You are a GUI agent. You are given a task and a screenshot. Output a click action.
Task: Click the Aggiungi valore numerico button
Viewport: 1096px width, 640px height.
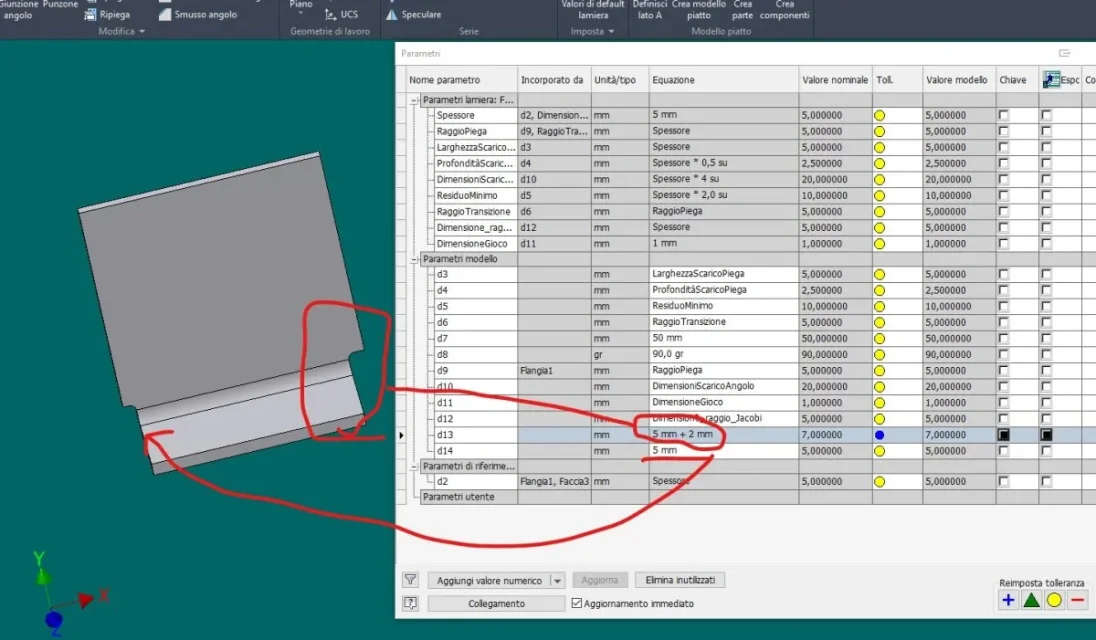pyautogui.click(x=489, y=581)
